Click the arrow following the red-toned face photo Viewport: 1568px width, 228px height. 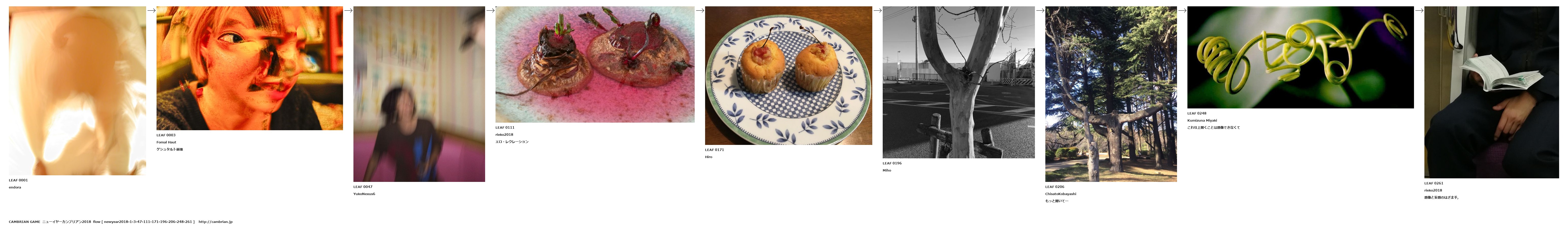tap(348, 10)
